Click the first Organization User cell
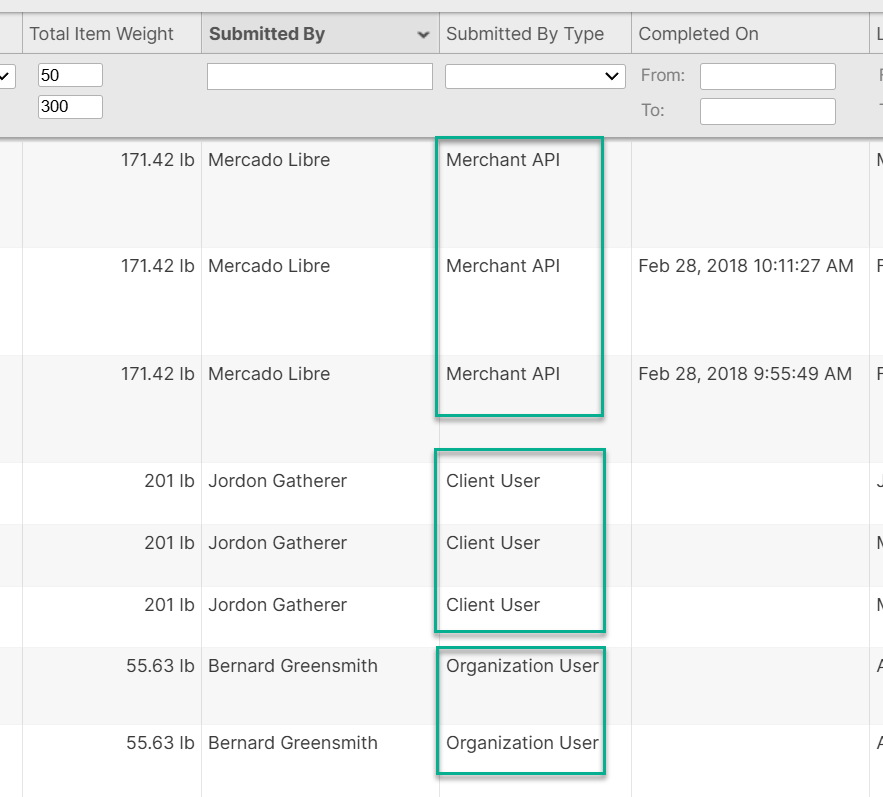This screenshot has width=883, height=797. tap(522, 666)
